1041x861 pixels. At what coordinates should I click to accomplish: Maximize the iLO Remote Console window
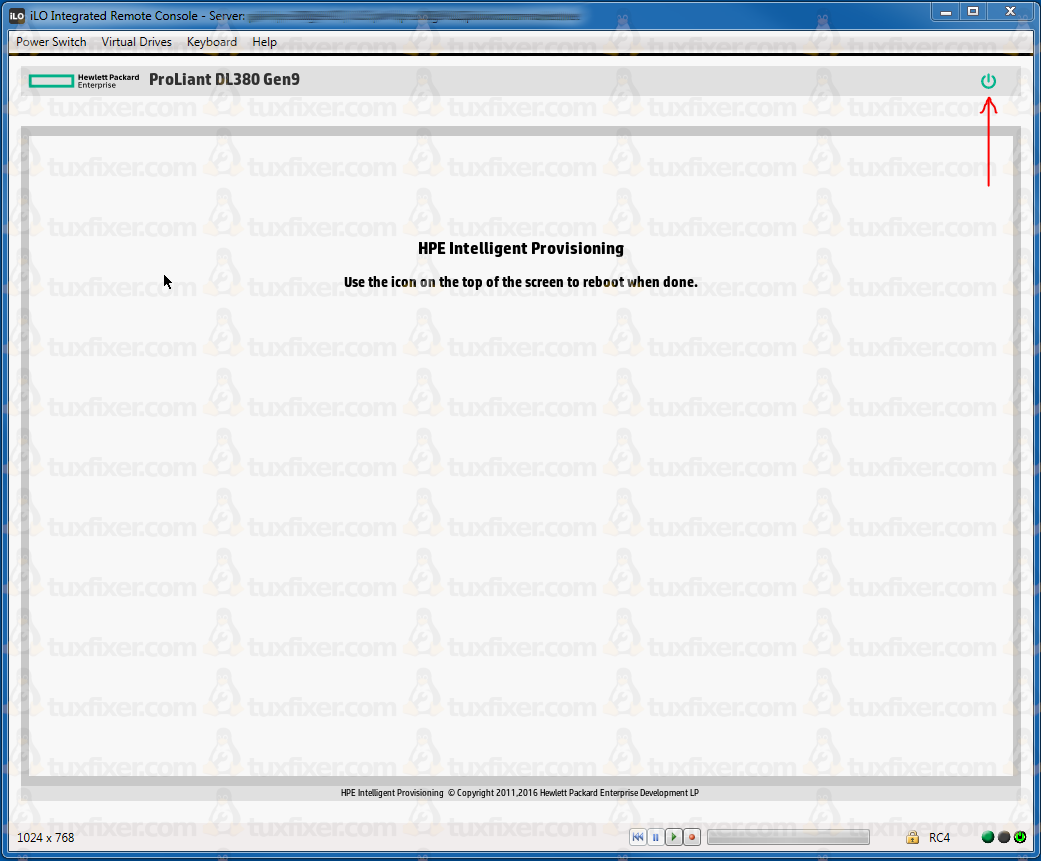pyautogui.click(x=972, y=11)
